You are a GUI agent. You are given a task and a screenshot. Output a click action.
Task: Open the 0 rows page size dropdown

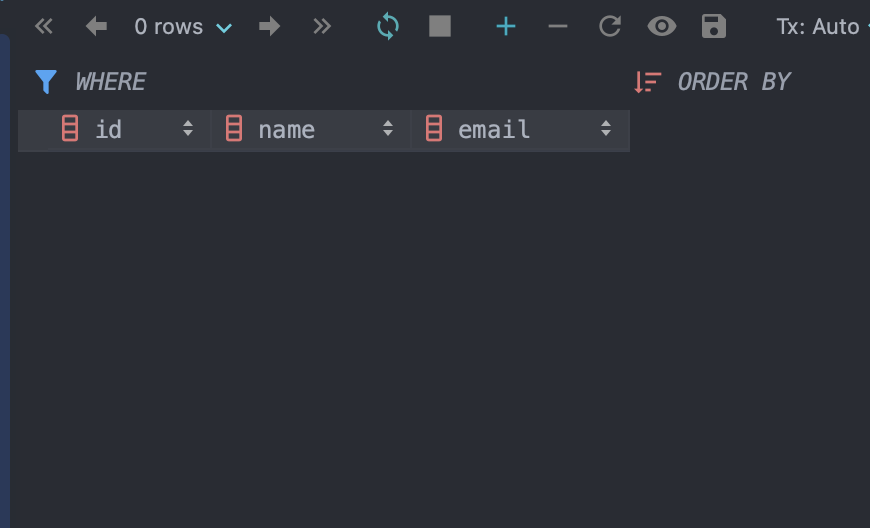183,27
